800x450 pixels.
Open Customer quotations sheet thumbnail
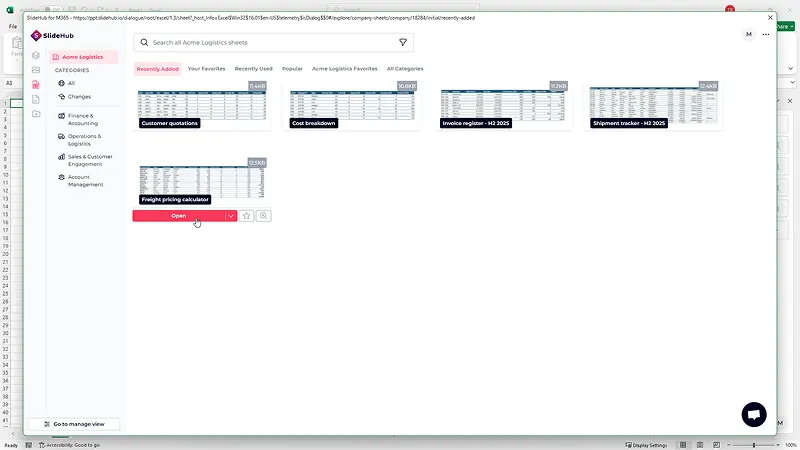pos(202,105)
